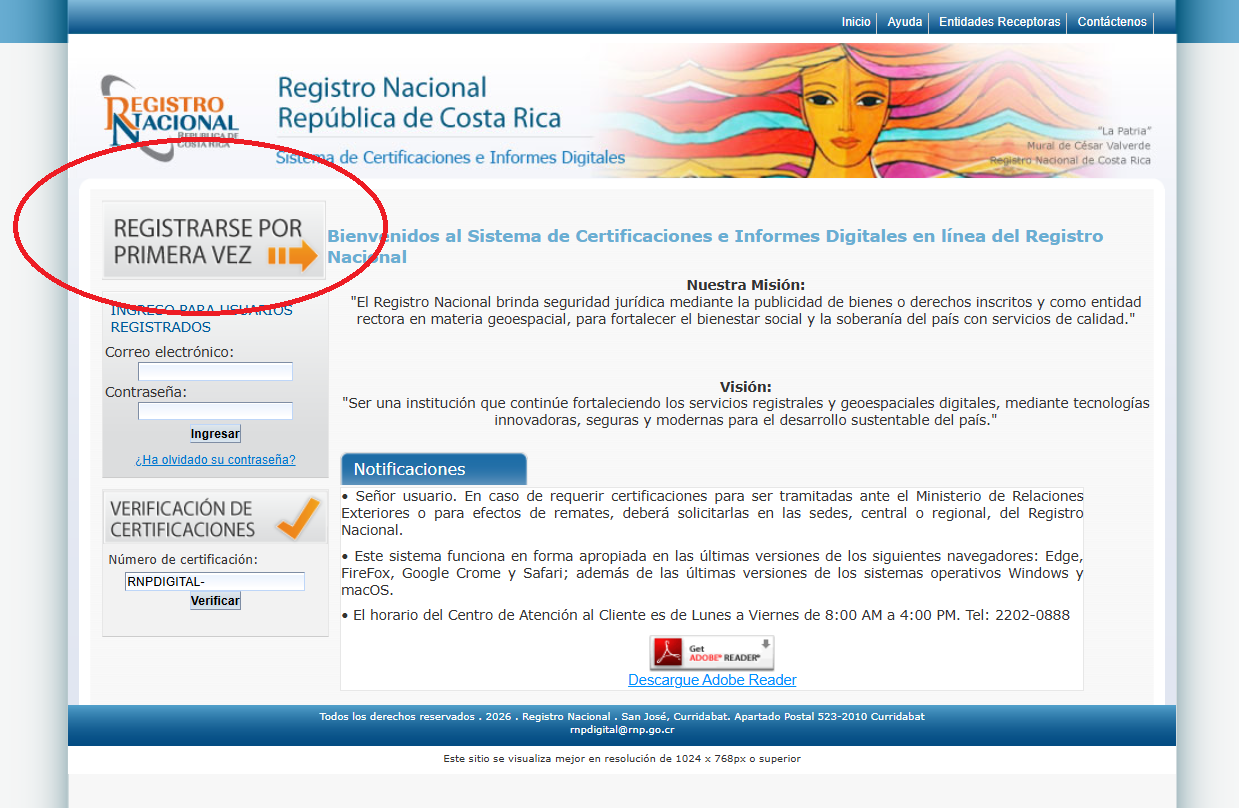Click the Verificar button
The height and width of the screenshot is (808, 1239).
[x=215, y=601]
